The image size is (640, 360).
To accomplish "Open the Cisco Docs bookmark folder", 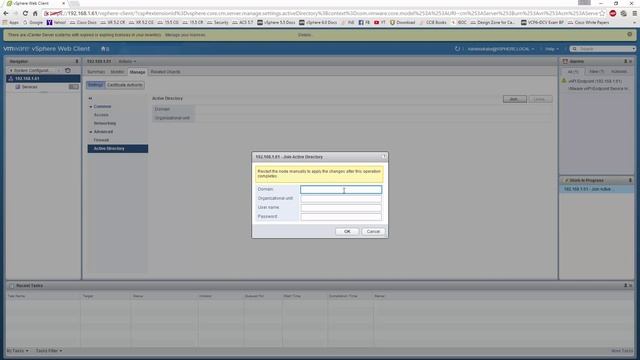I will (83, 22).
